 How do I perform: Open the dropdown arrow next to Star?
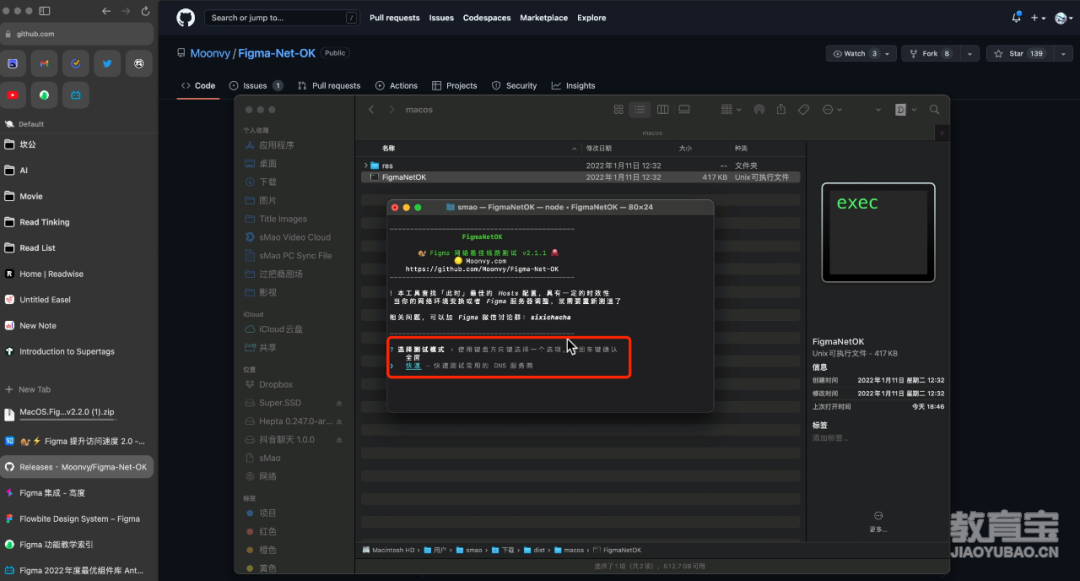1064,54
